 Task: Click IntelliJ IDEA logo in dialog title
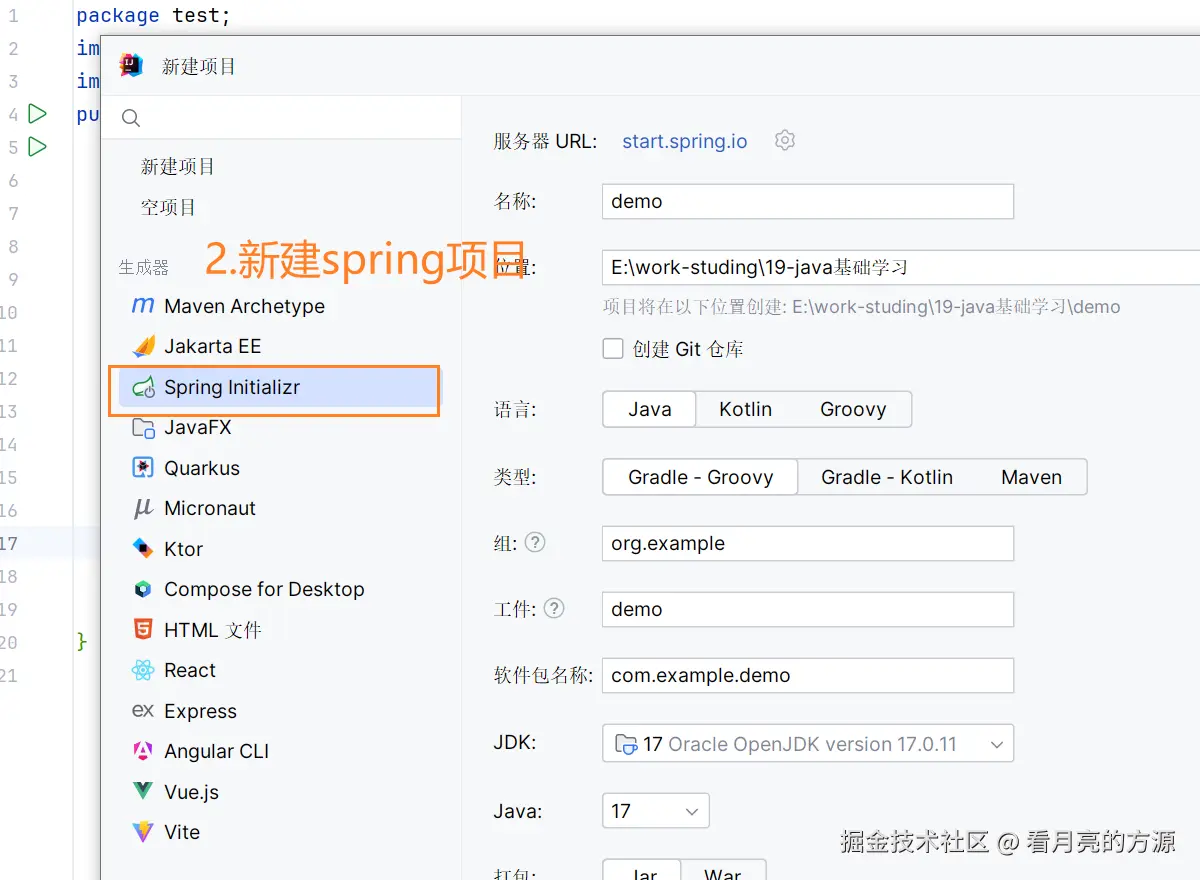(131, 66)
